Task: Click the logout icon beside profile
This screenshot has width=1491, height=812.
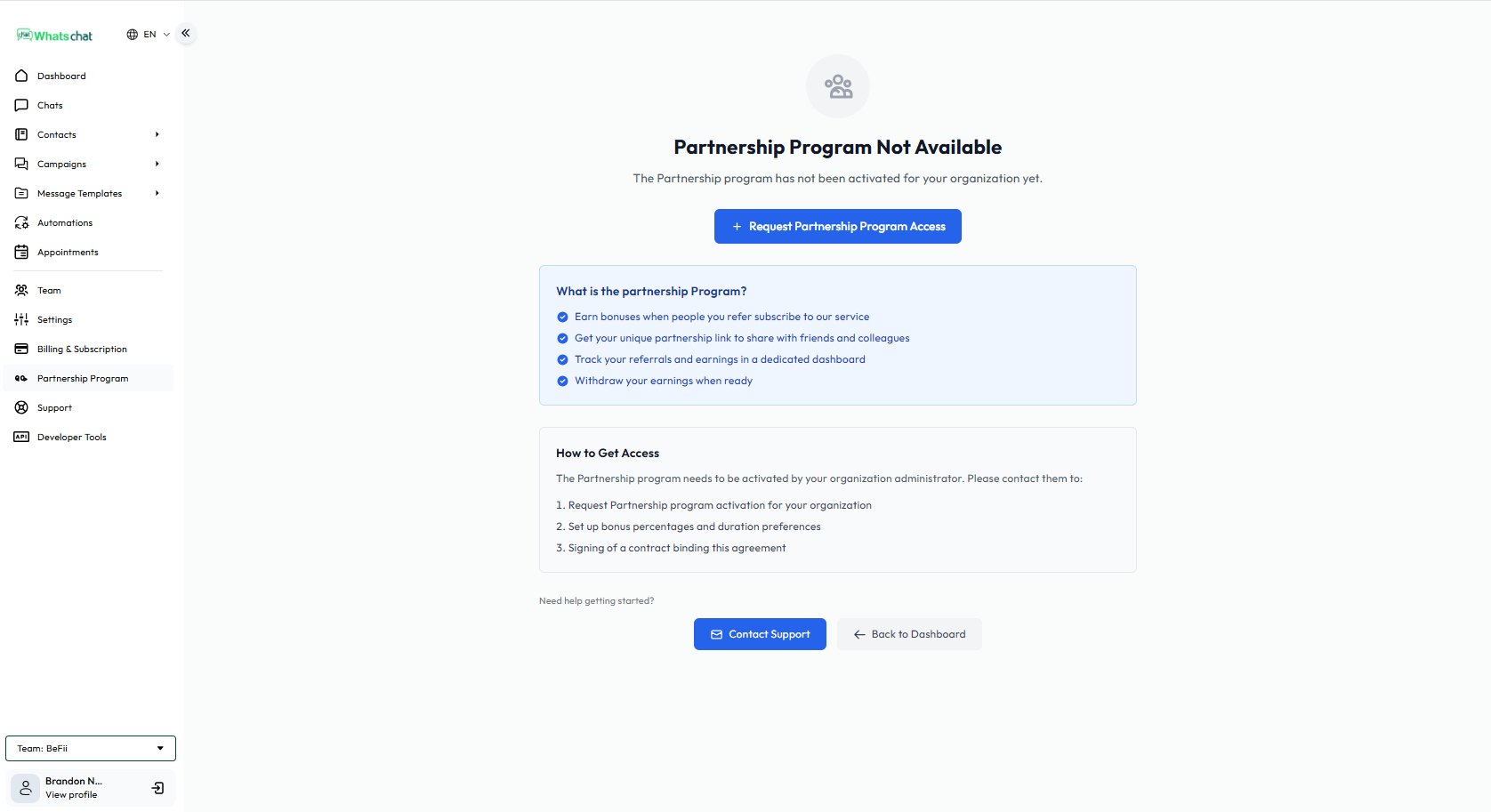Action: [157, 788]
